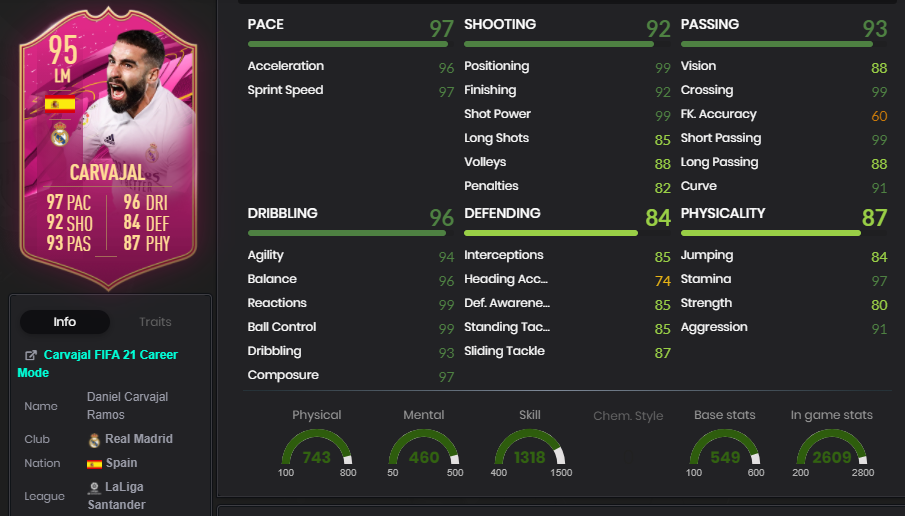Viewport: 905px width, 516px height.
Task: Click the In game stats 2609 gauge
Action: [832, 448]
